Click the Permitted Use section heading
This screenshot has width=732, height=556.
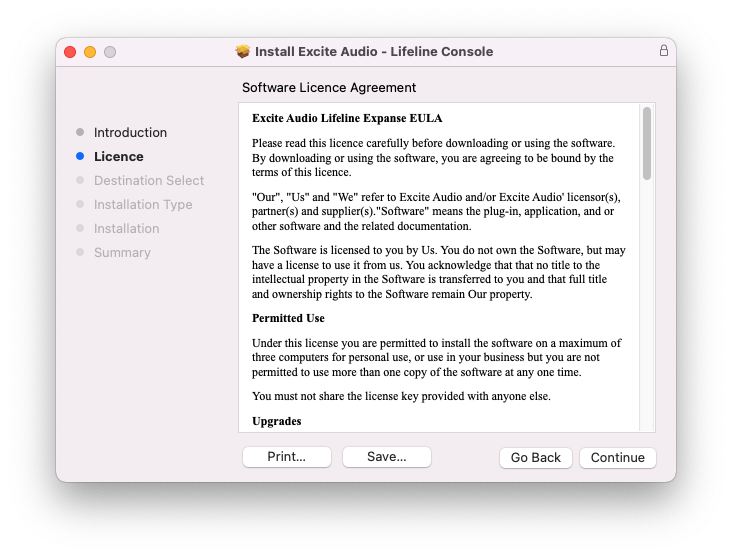288,318
